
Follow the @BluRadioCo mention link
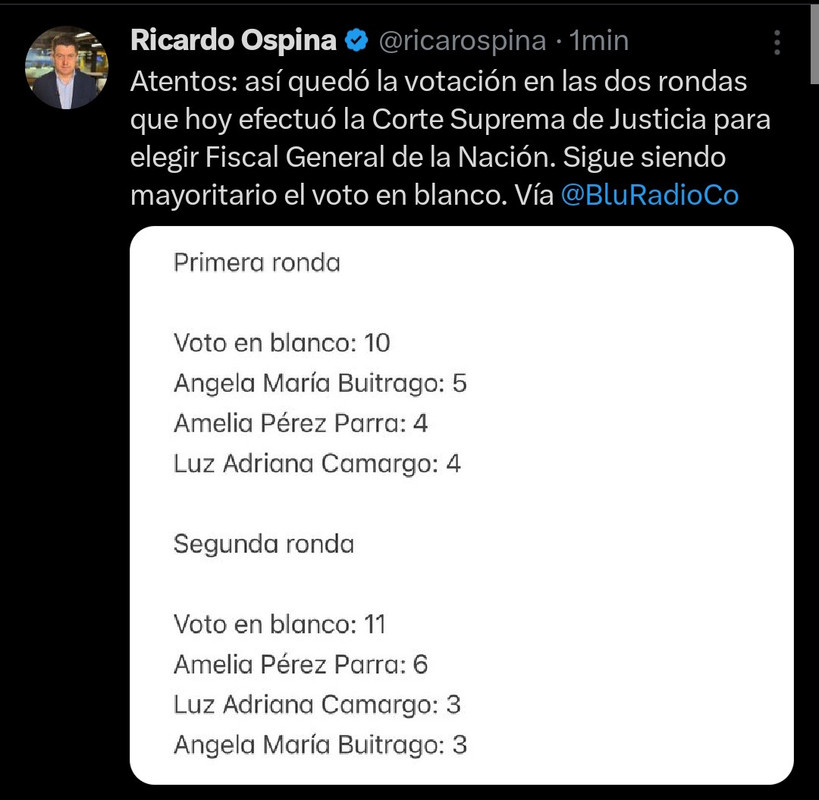pos(650,195)
